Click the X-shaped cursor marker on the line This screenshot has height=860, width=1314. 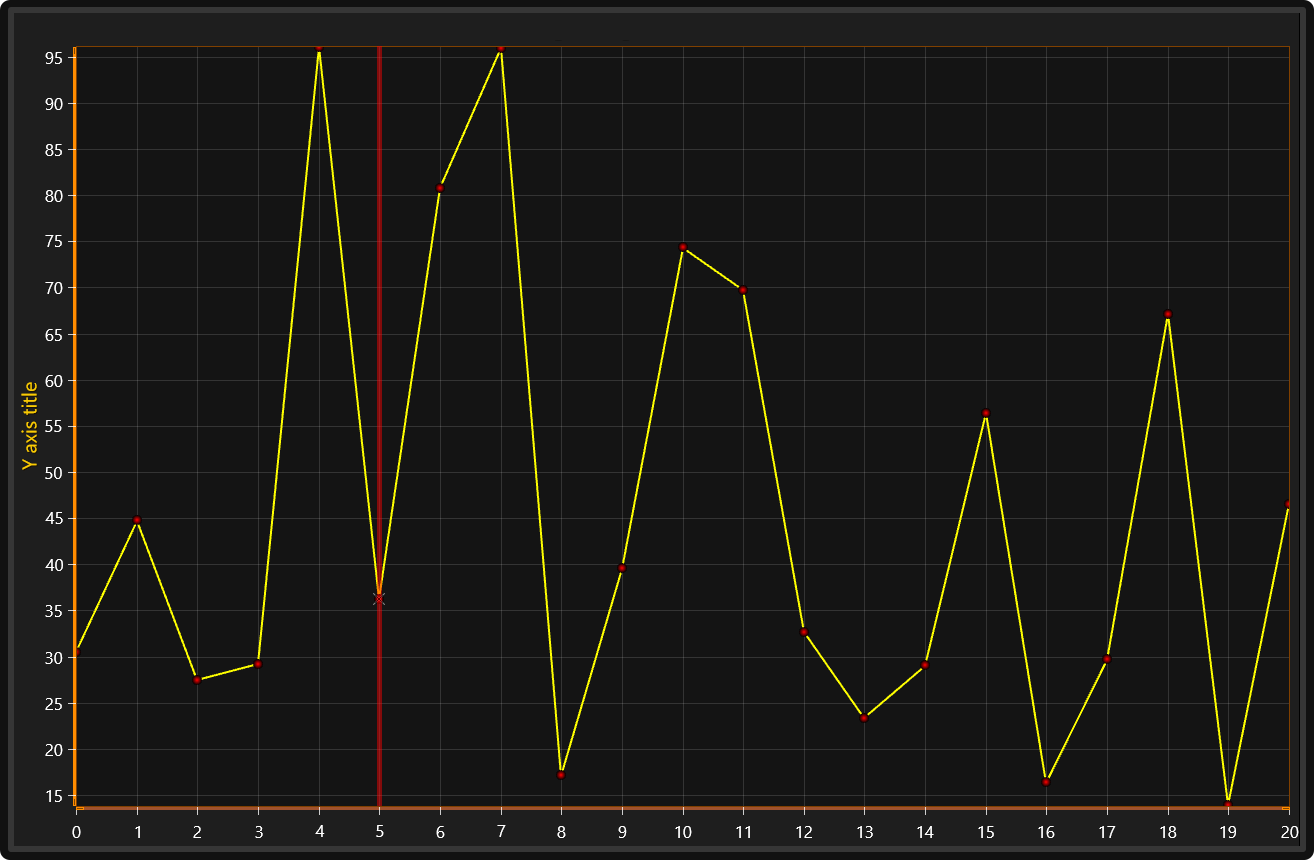click(379, 599)
